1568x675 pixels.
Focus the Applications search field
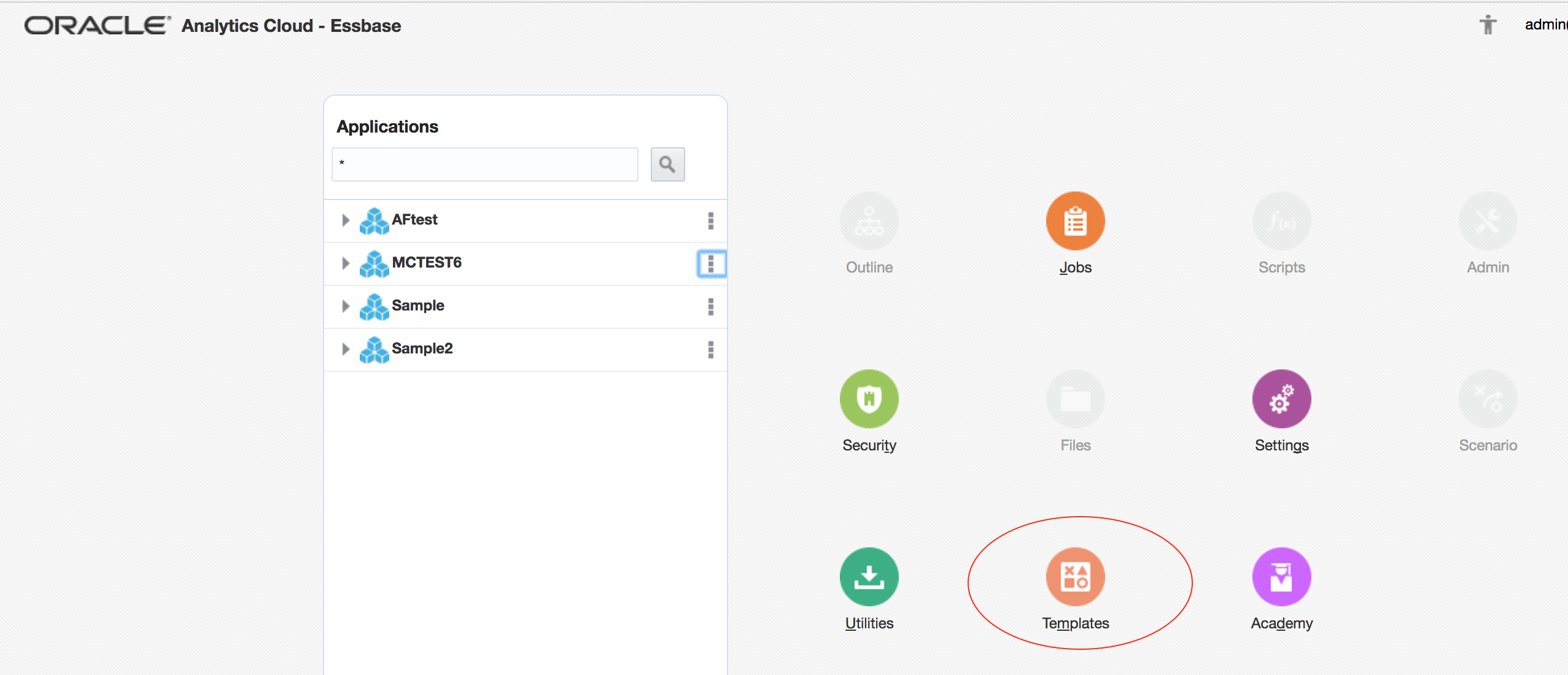[x=485, y=164]
